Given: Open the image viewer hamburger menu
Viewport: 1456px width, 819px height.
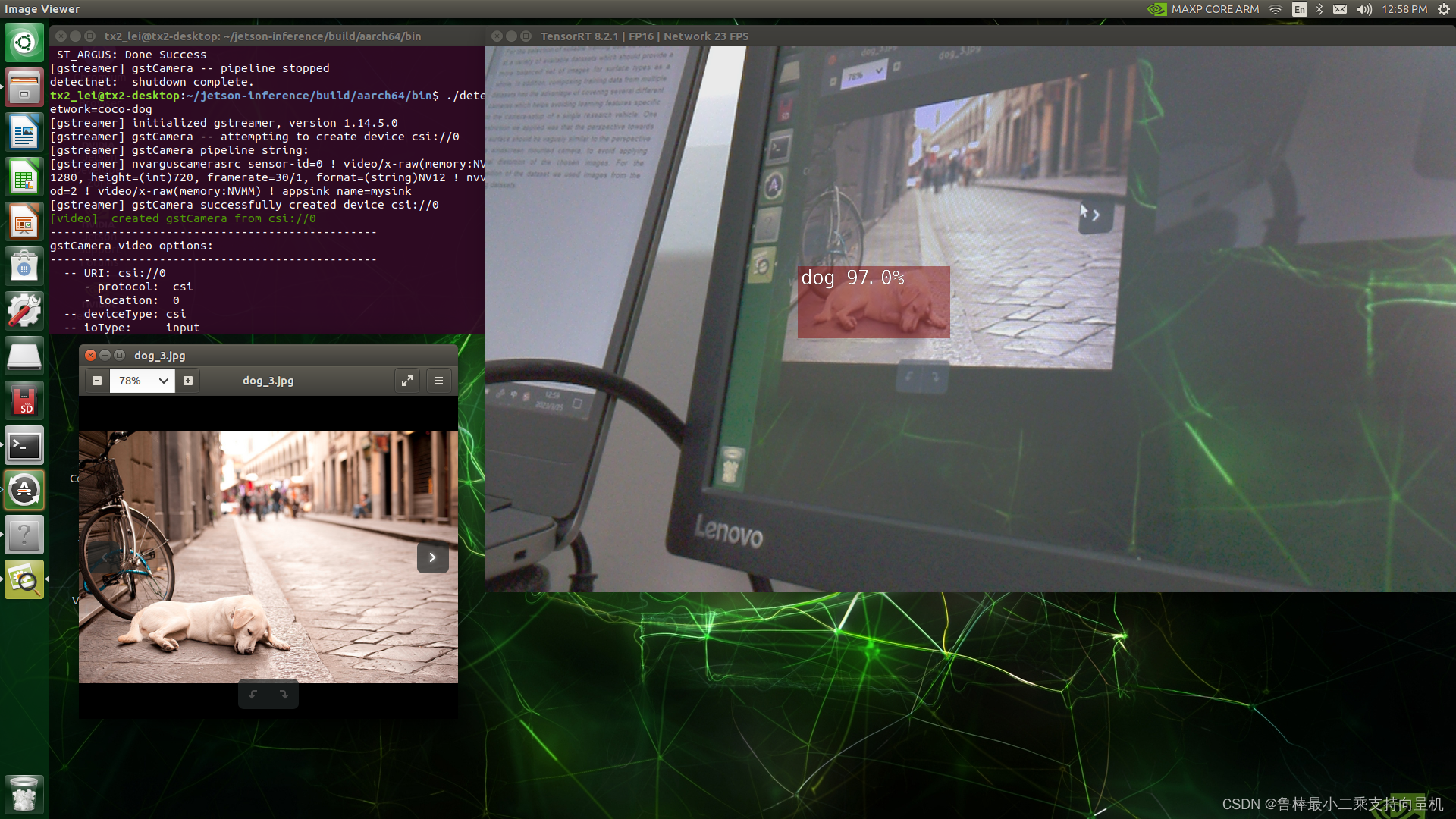Looking at the screenshot, I should (x=439, y=381).
